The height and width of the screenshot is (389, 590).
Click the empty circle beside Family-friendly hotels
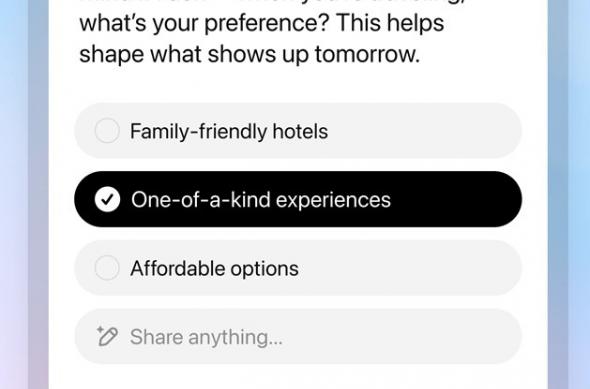[x=107, y=131]
